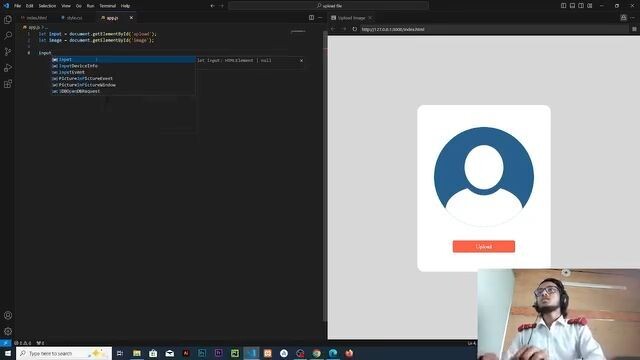Click the editor vertical scrollbar
This screenshot has width=640, height=360.
(325, 176)
